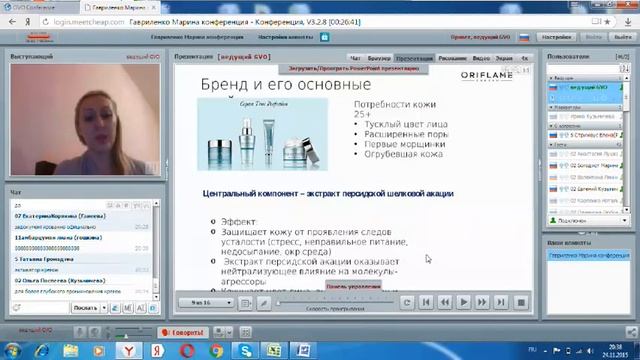The height and width of the screenshot is (360, 640).
Task: Toggle the webcam icon in bottom bar
Action: point(94,332)
